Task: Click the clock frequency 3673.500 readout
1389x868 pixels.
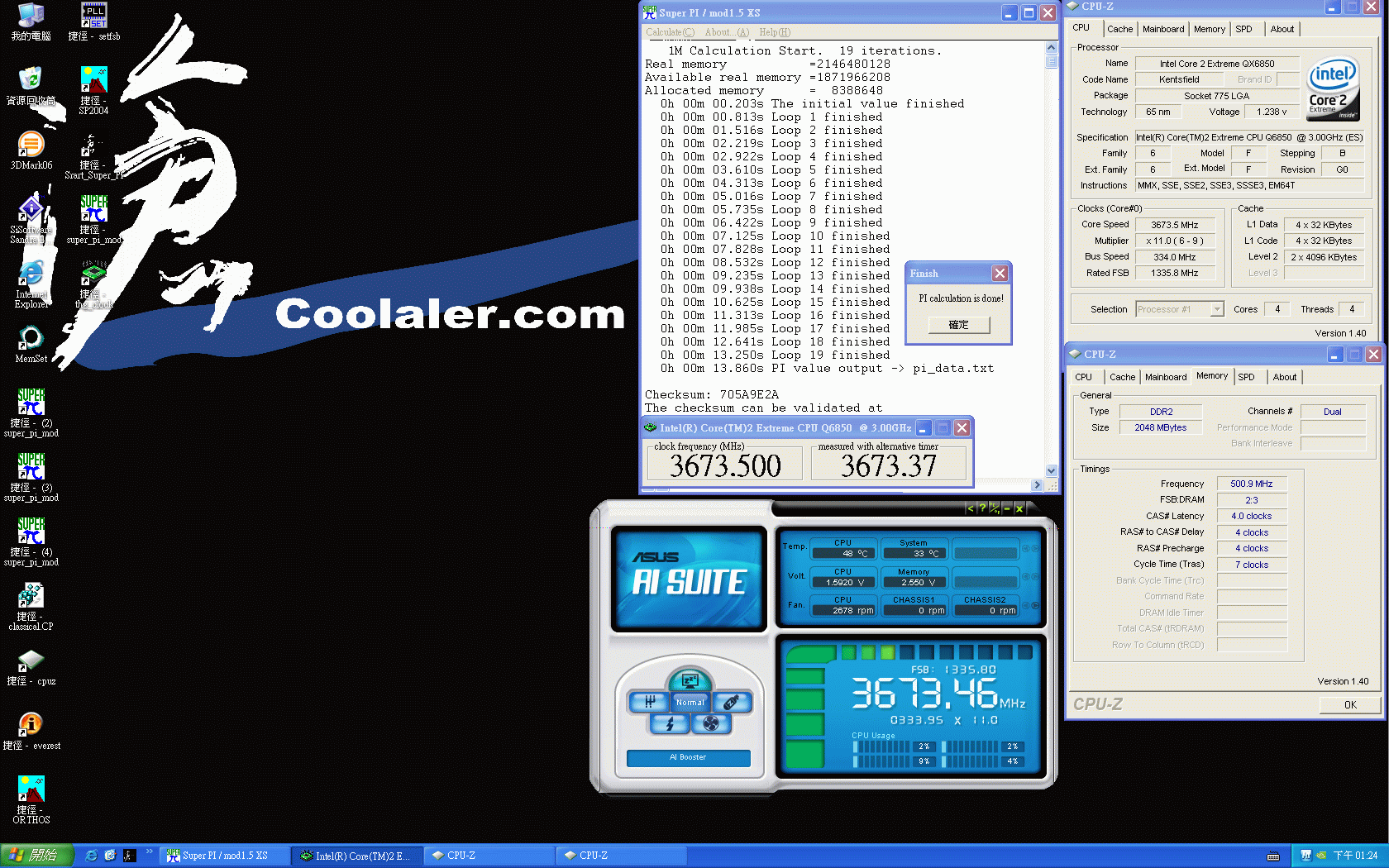Action: (x=725, y=465)
